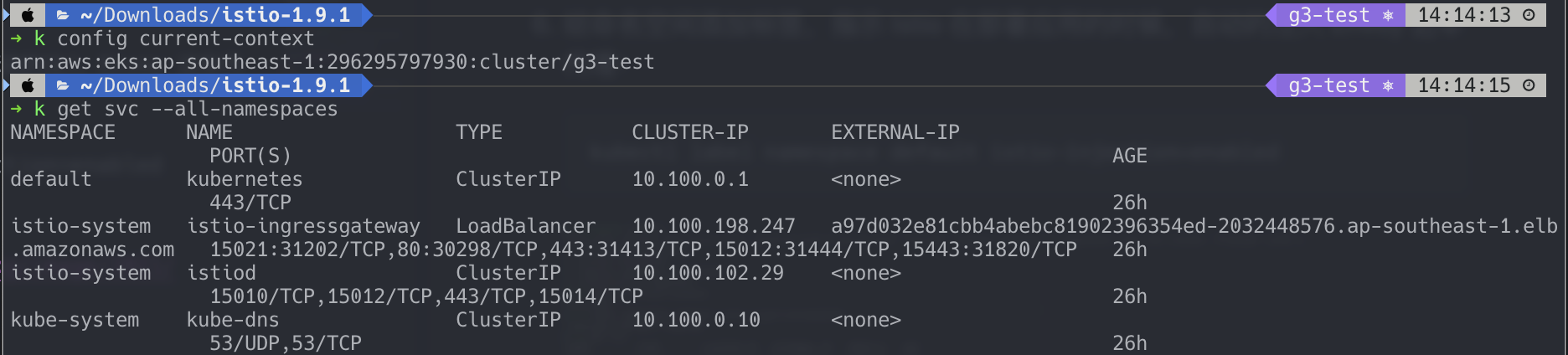This screenshot has height=355, width=1568.
Task: Click the folder icon on the 14:14:15 prompt
Action: [63, 85]
